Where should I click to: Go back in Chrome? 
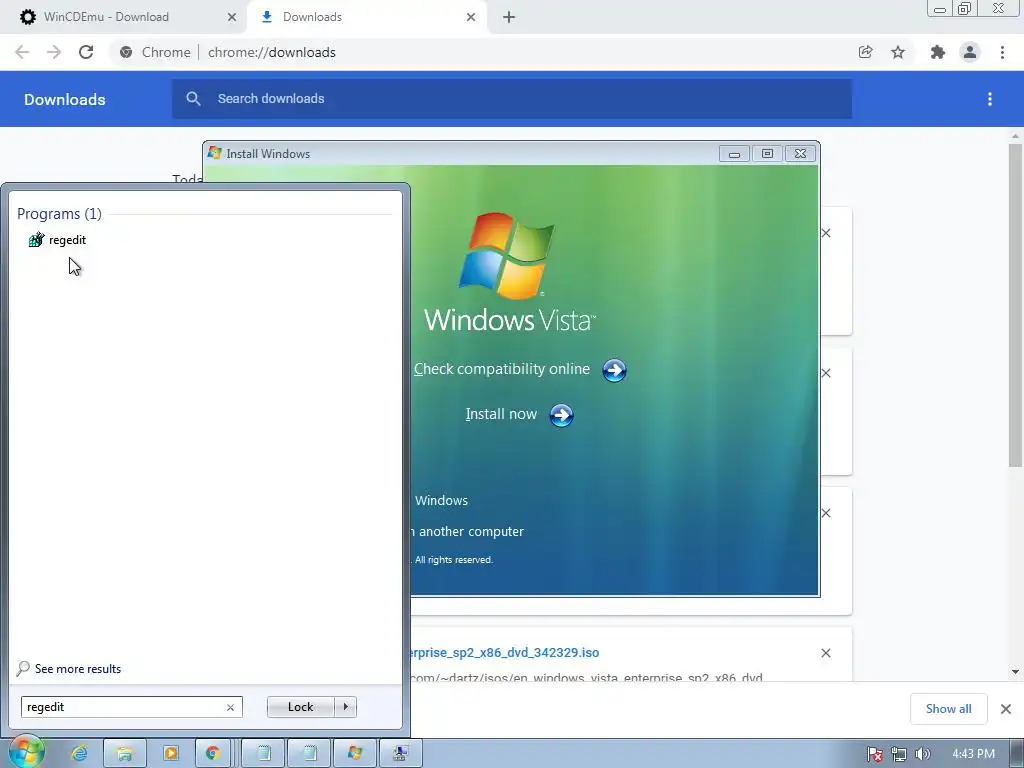pyautogui.click(x=22, y=52)
